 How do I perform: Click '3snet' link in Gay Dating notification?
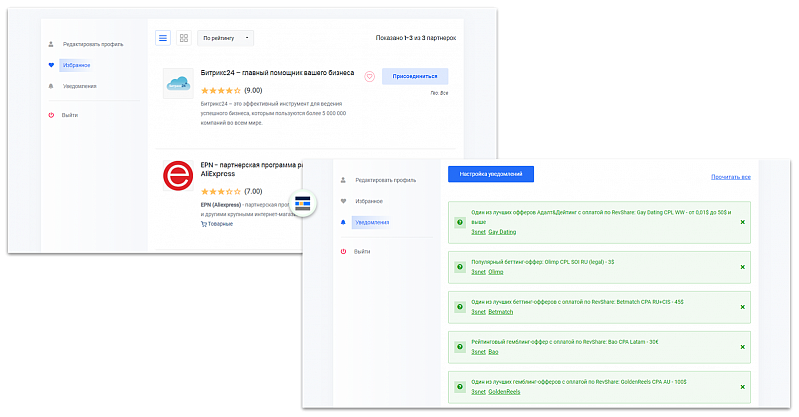click(478, 232)
